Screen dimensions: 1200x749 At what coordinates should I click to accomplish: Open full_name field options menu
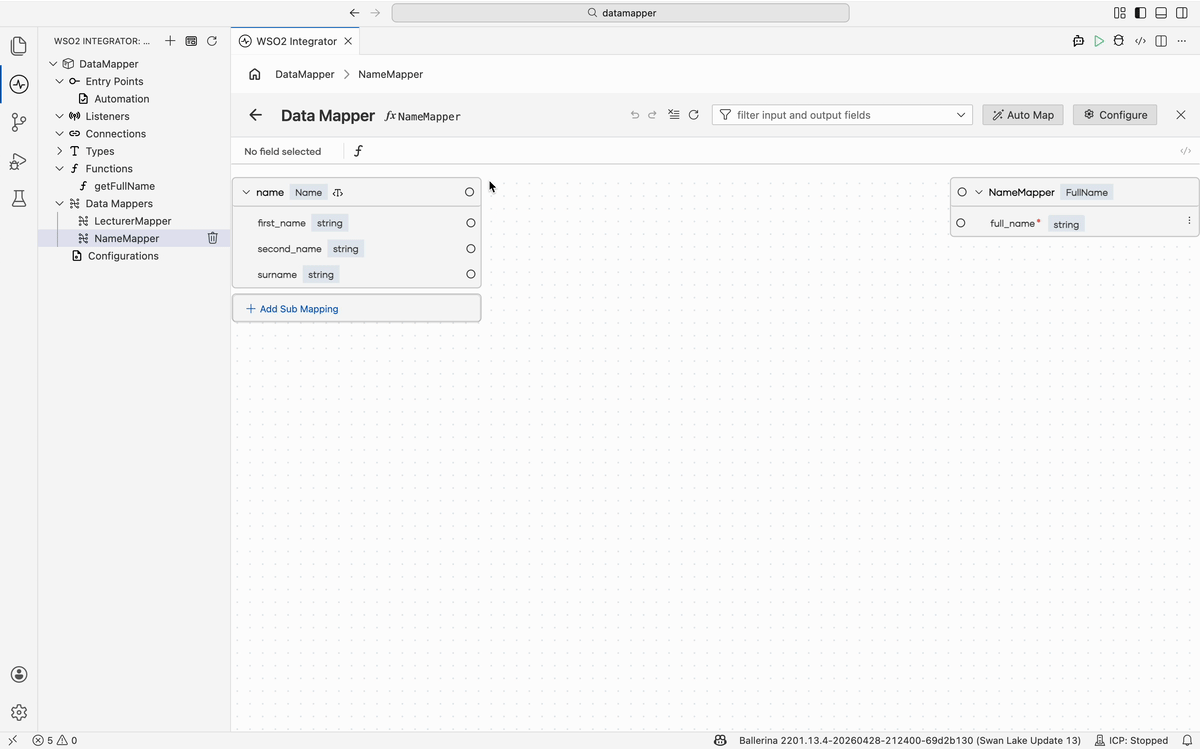pyautogui.click(x=1189, y=220)
